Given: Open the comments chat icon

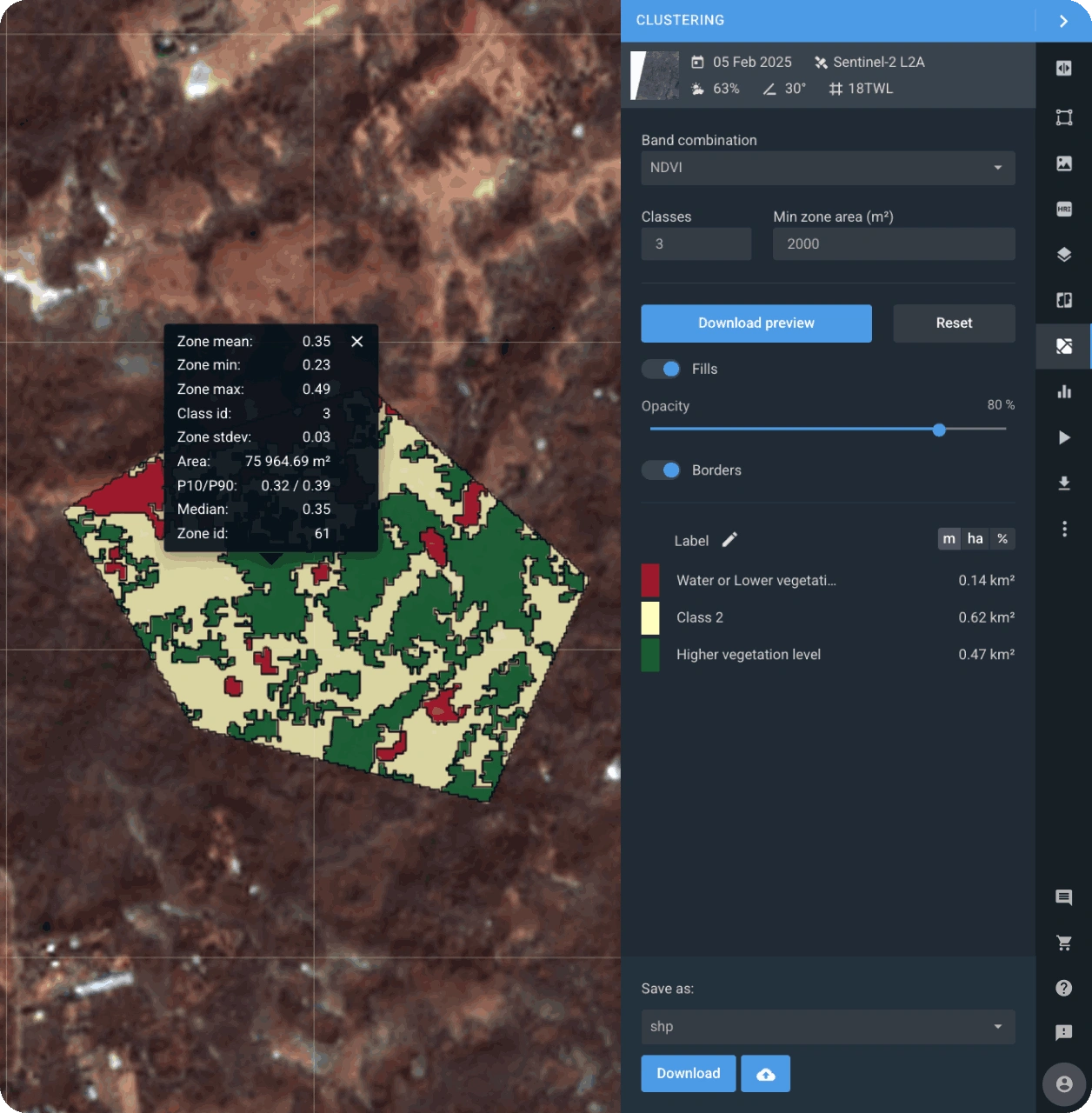Looking at the screenshot, I should pos(1063,897).
